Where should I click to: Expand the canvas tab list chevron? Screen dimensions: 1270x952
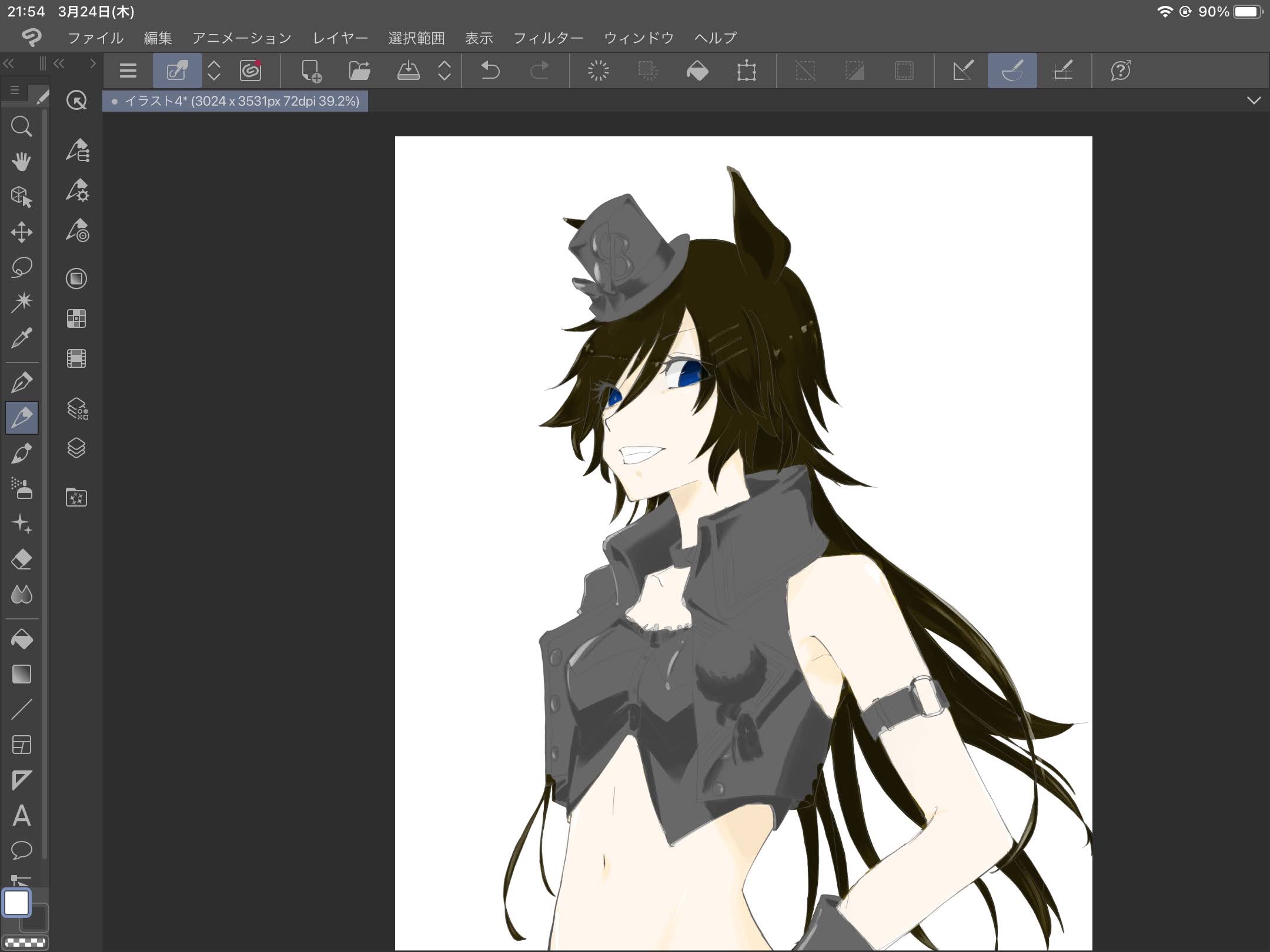pyautogui.click(x=1254, y=100)
